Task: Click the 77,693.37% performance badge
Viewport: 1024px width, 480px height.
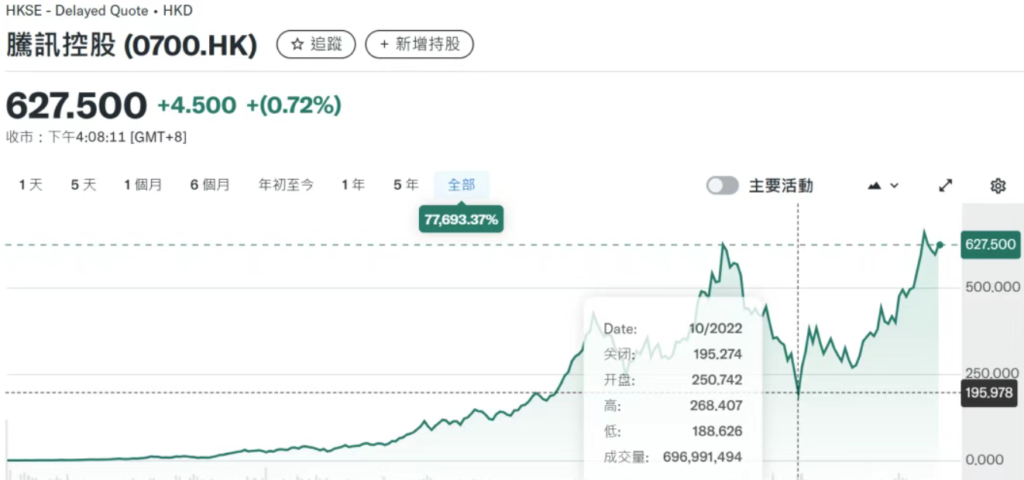Action: pos(461,218)
